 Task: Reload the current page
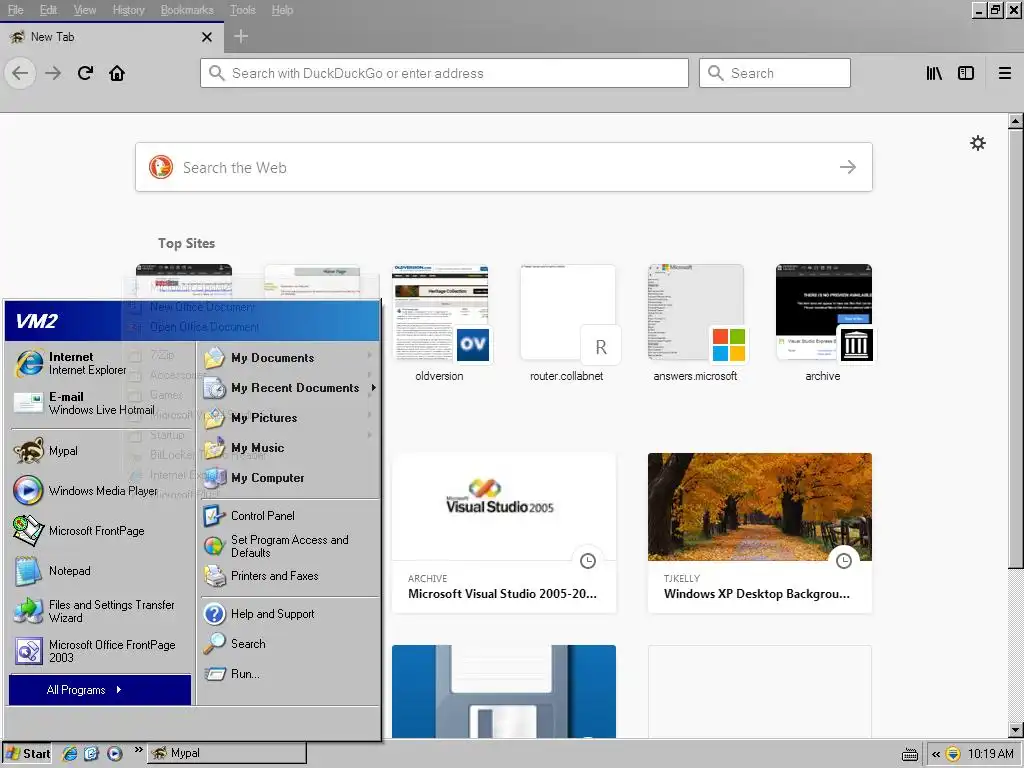point(86,73)
